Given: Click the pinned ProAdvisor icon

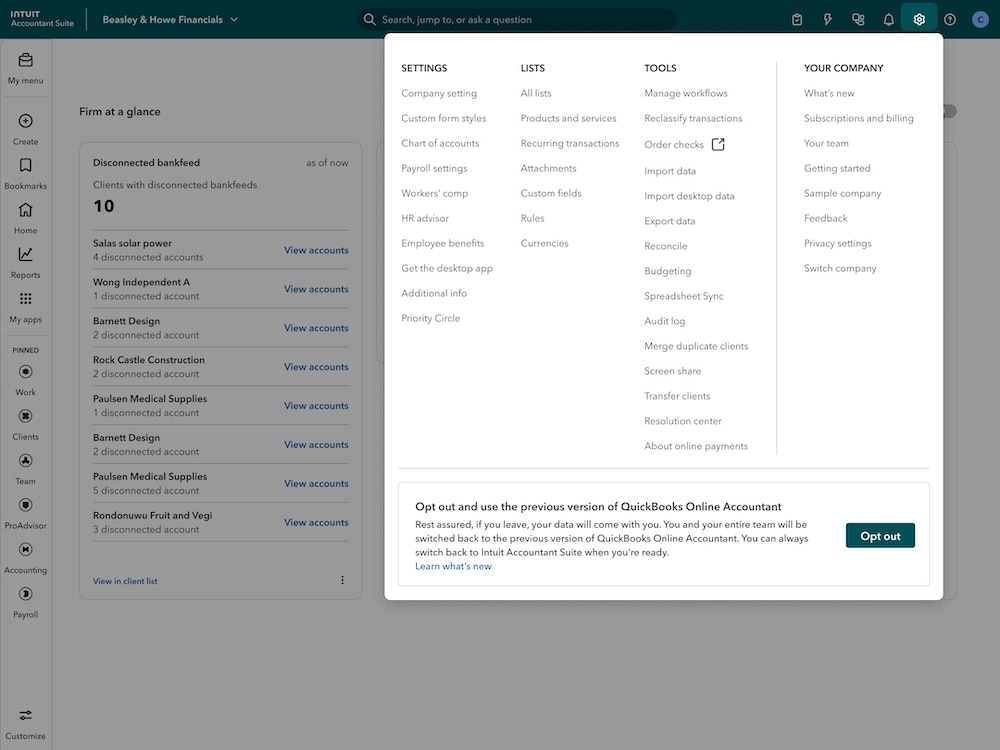Looking at the screenshot, I should click(25, 505).
